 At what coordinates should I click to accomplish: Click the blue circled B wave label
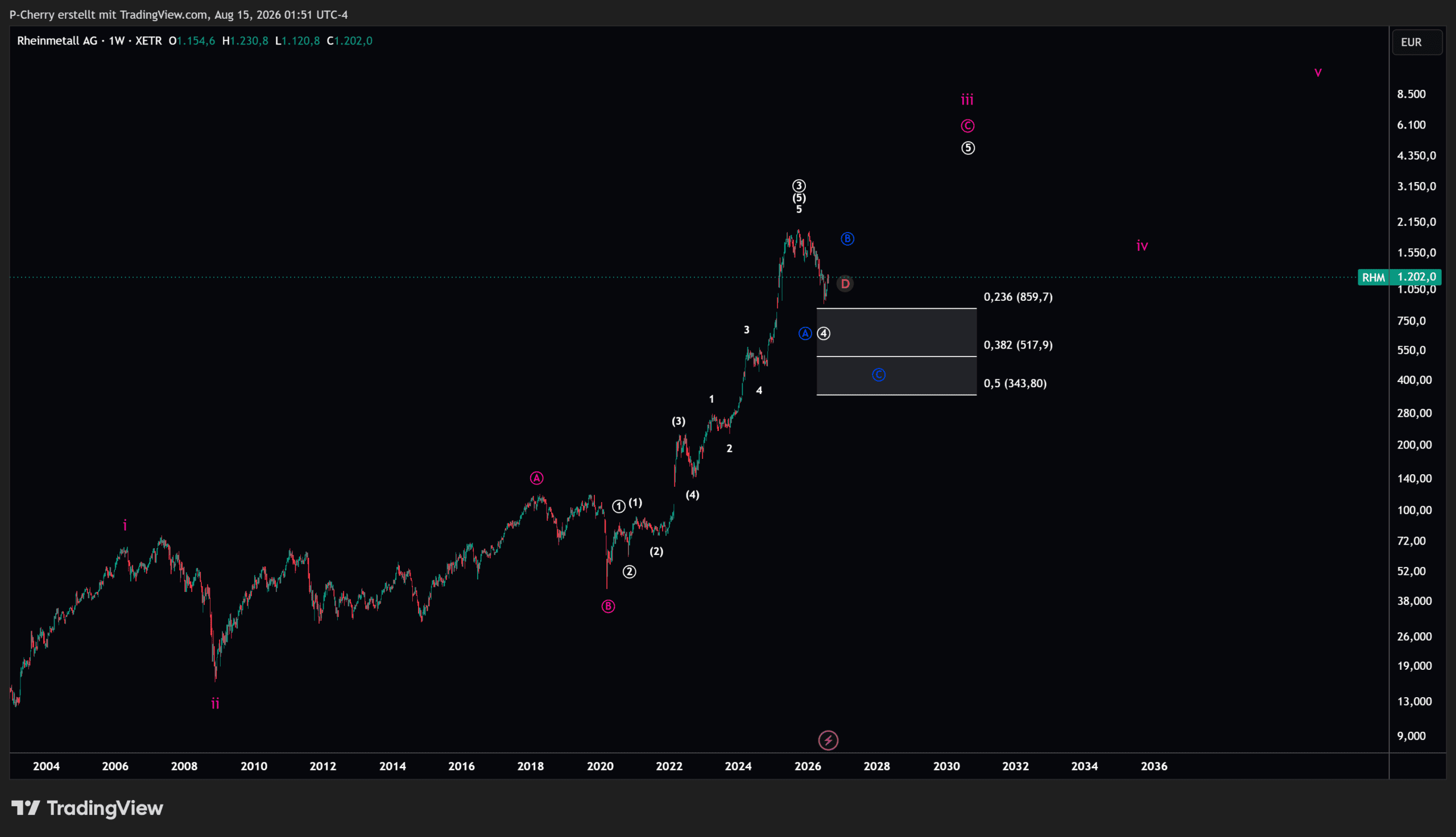pyautogui.click(x=847, y=239)
